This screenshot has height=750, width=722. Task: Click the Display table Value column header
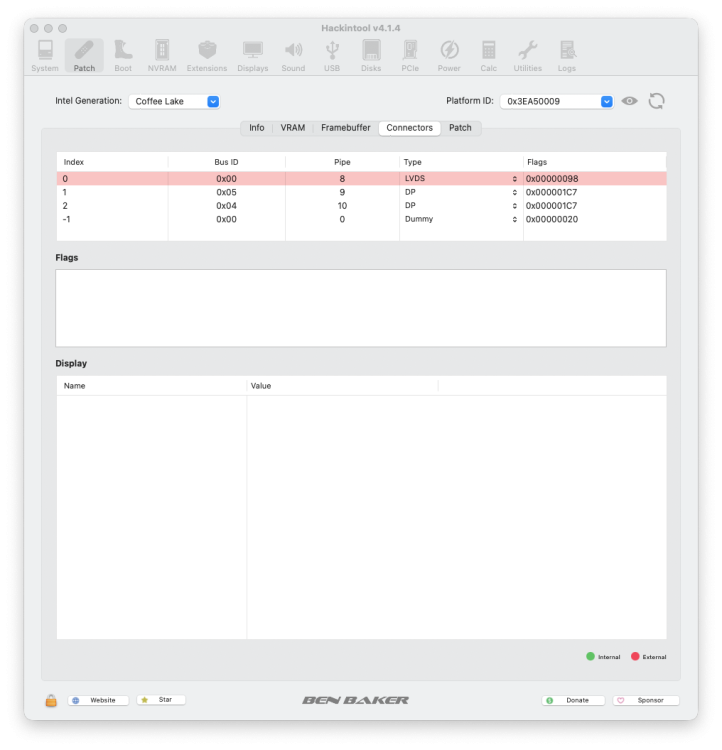[343, 386]
